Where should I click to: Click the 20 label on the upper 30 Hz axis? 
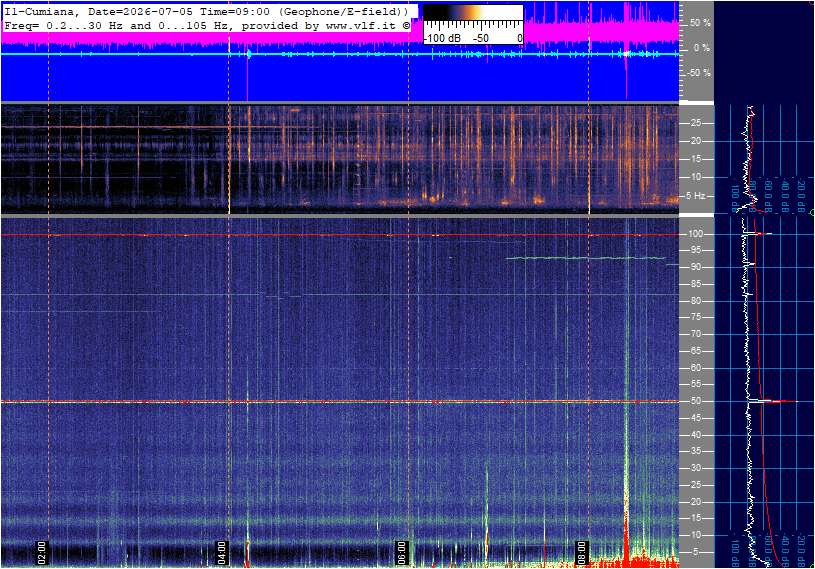click(x=696, y=141)
